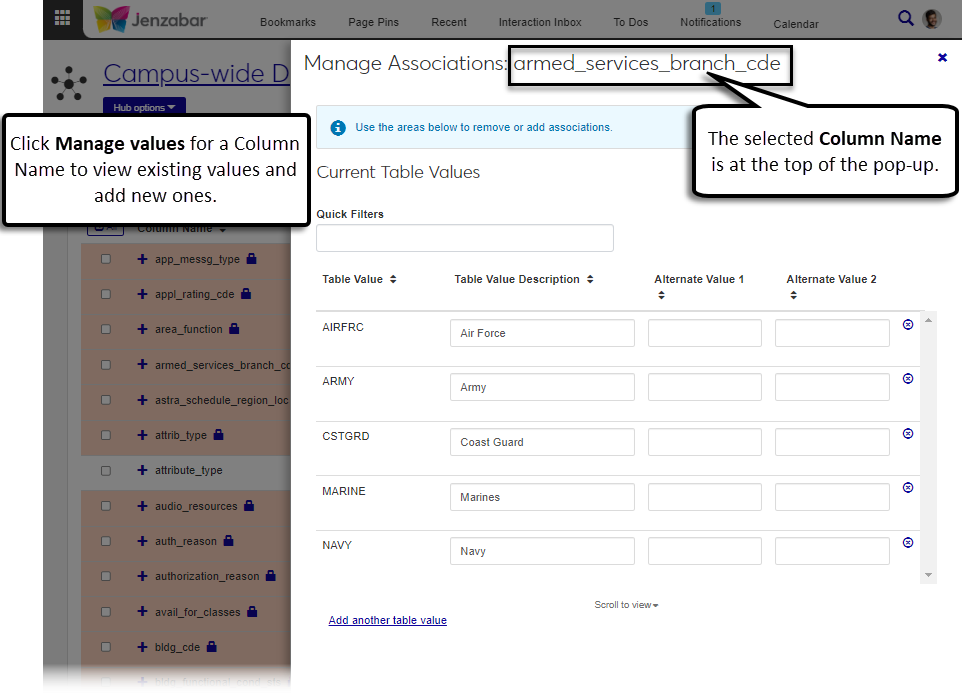Screen dimensions: 962x694
Task: Click the lock icon beside attrib_type
Action: [218, 434]
